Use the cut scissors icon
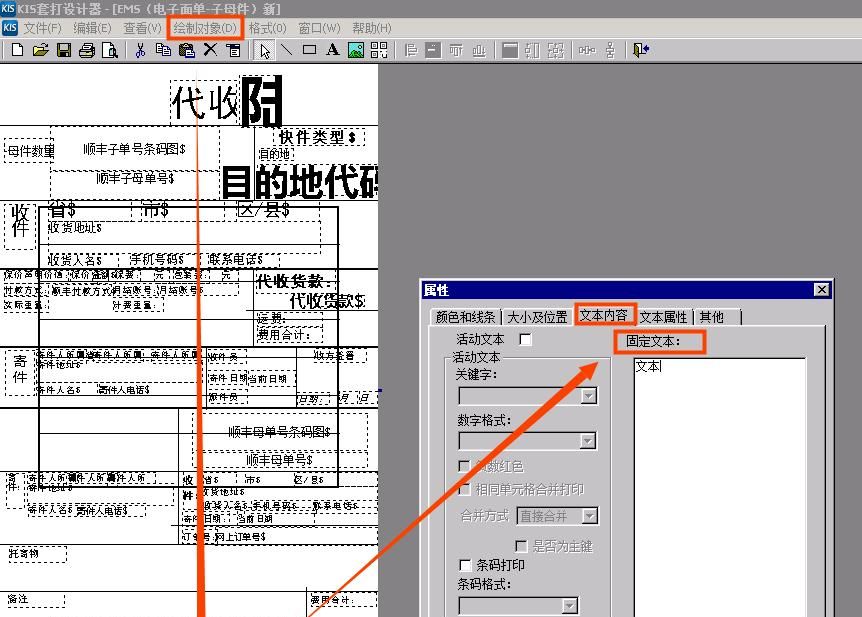The width and height of the screenshot is (862, 617). click(139, 50)
